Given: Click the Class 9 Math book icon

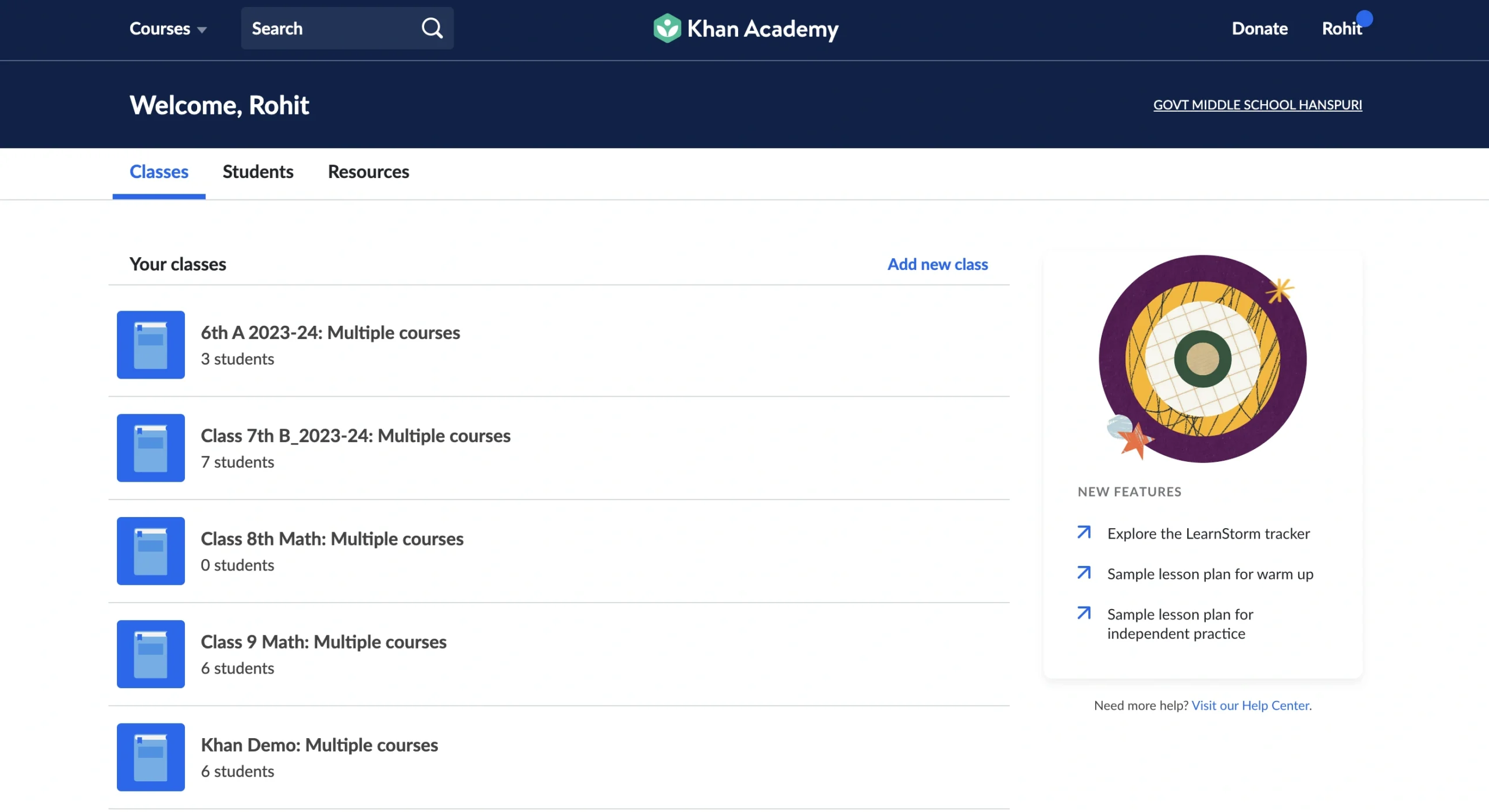Looking at the screenshot, I should (151, 654).
